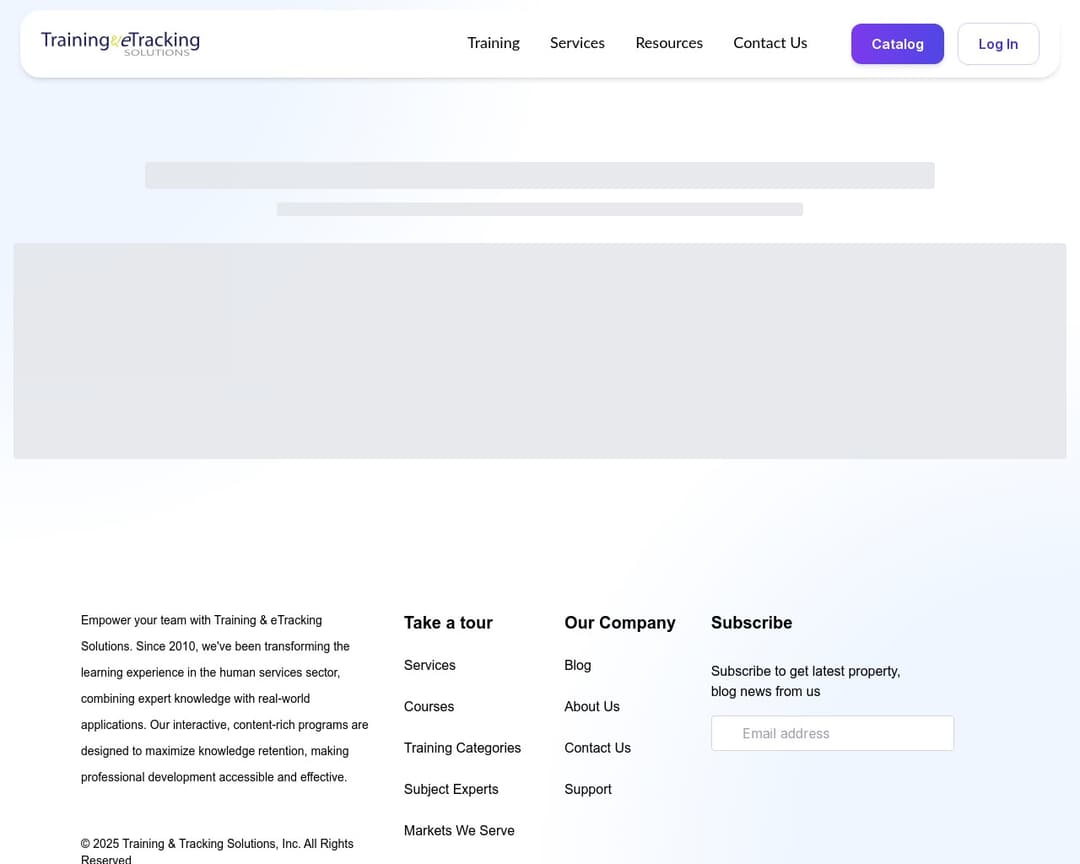1080x864 pixels.
Task: Open the Courses footer link
Action: (429, 706)
